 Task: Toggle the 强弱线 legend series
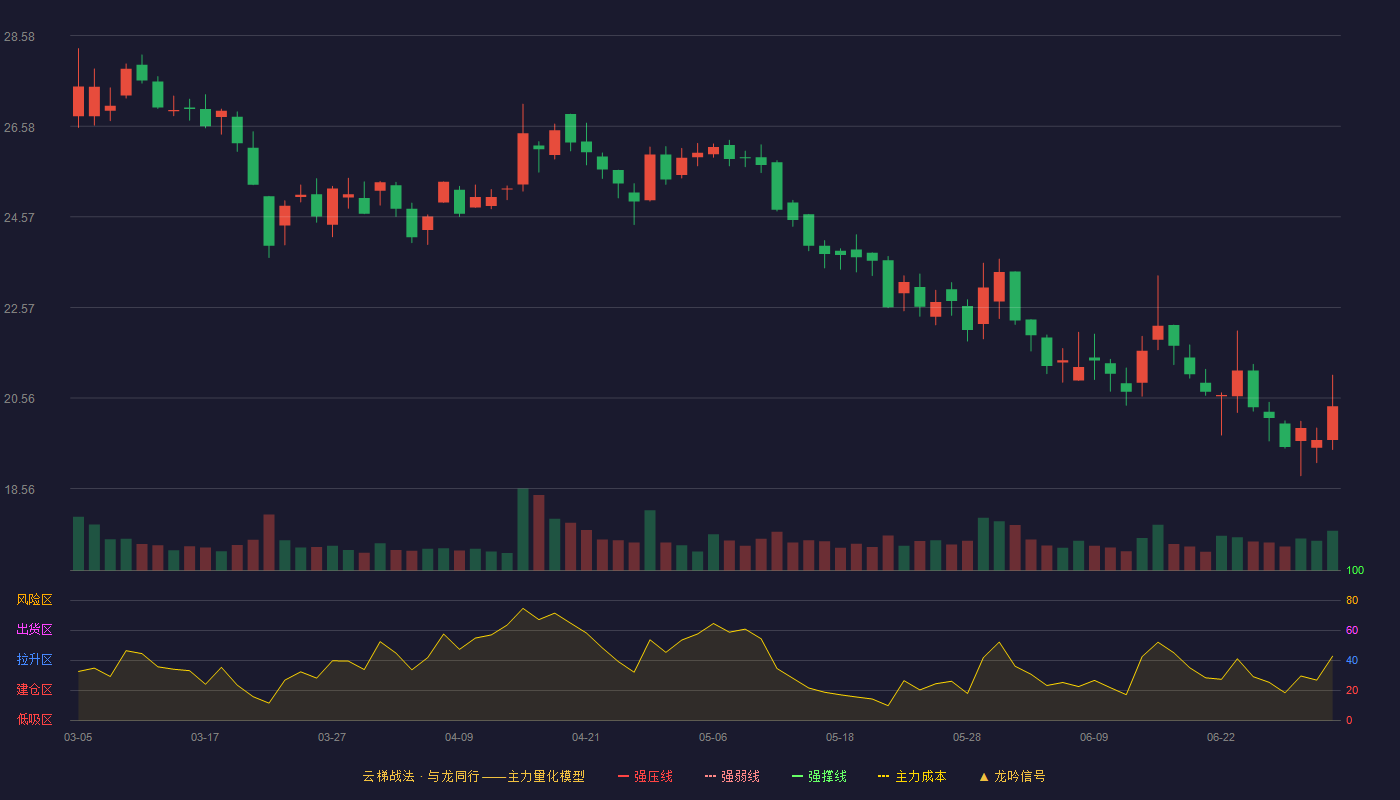[732, 776]
